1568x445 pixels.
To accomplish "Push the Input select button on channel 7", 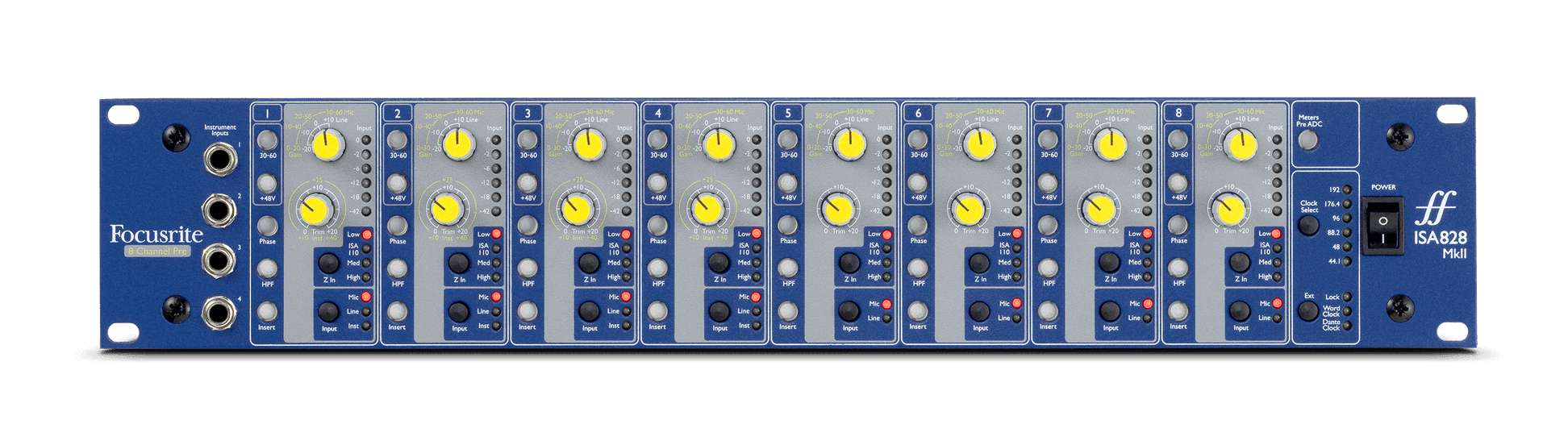I will [x=1110, y=311].
